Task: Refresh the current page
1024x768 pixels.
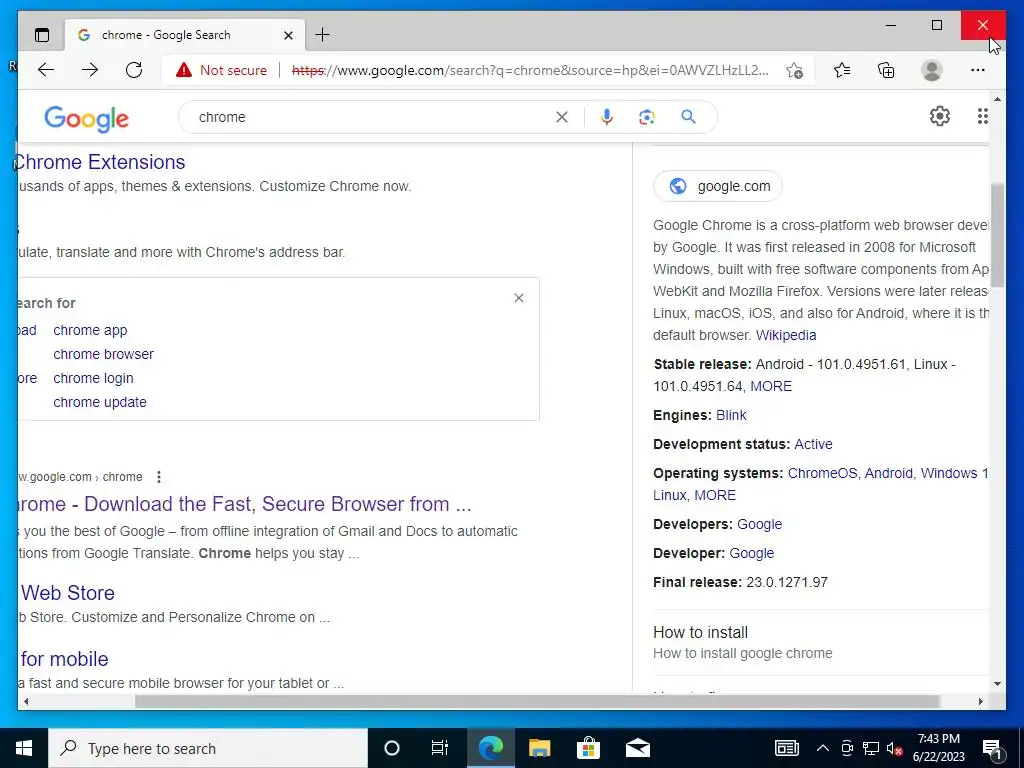Action: coord(134,70)
